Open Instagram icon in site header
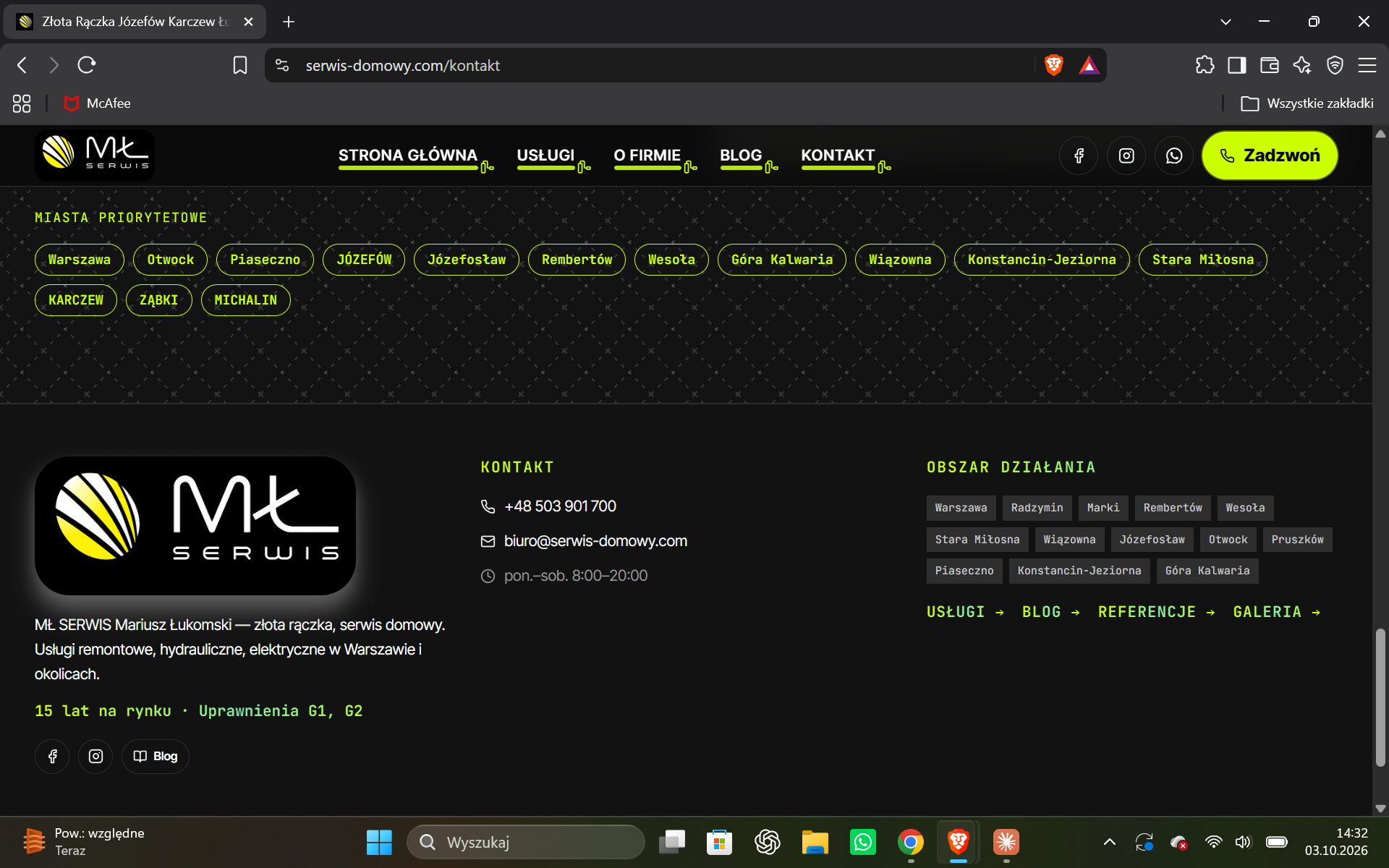 click(x=1126, y=156)
